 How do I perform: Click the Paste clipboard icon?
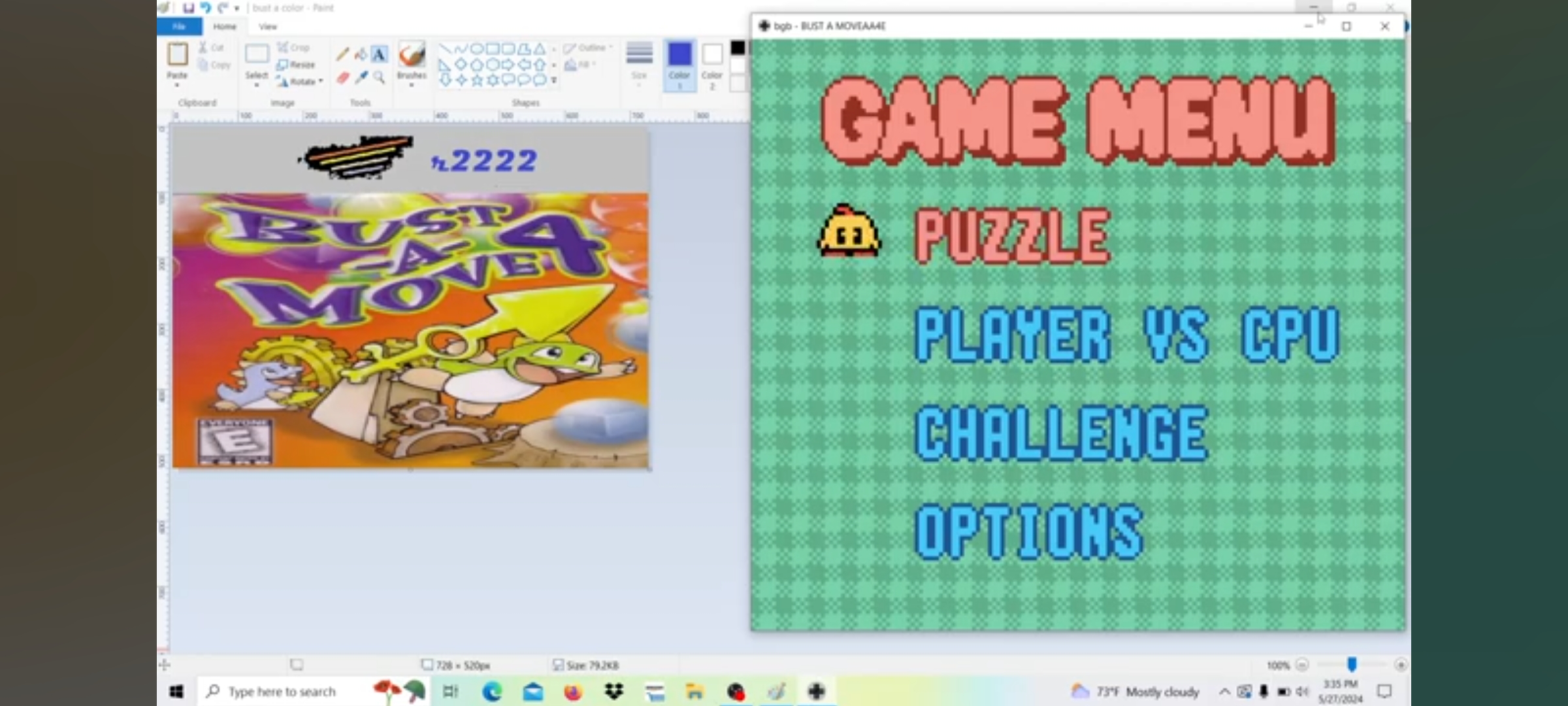[177, 55]
